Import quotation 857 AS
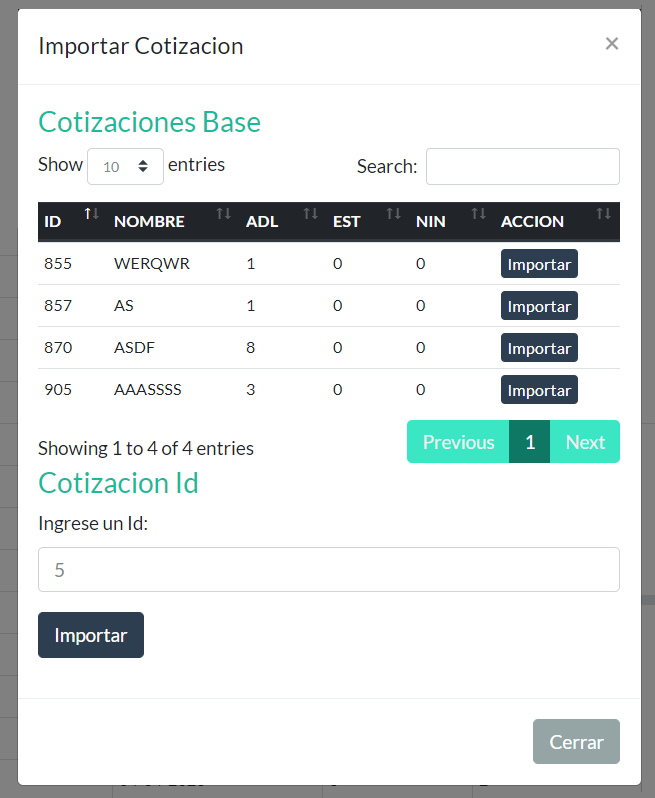 [x=539, y=307]
